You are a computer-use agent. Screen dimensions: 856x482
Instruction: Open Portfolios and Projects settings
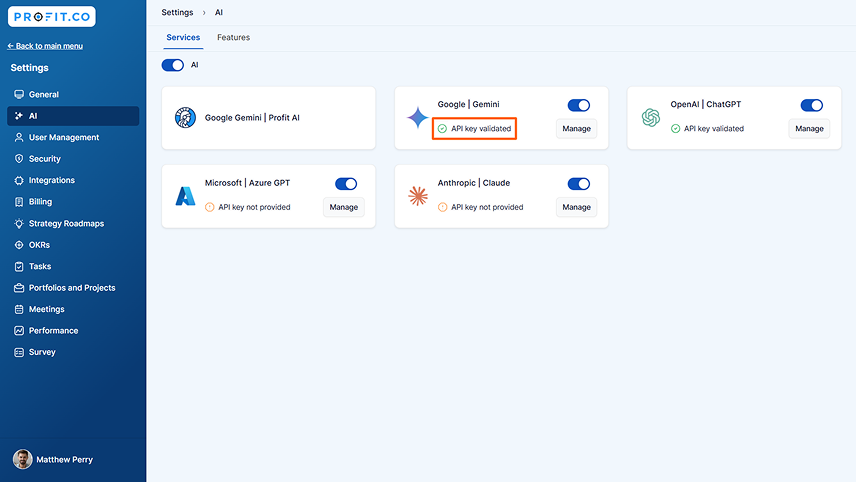coord(73,288)
